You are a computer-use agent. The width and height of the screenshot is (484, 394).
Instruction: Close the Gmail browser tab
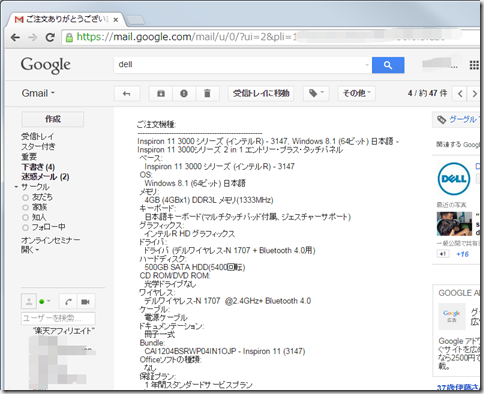(x=115, y=20)
